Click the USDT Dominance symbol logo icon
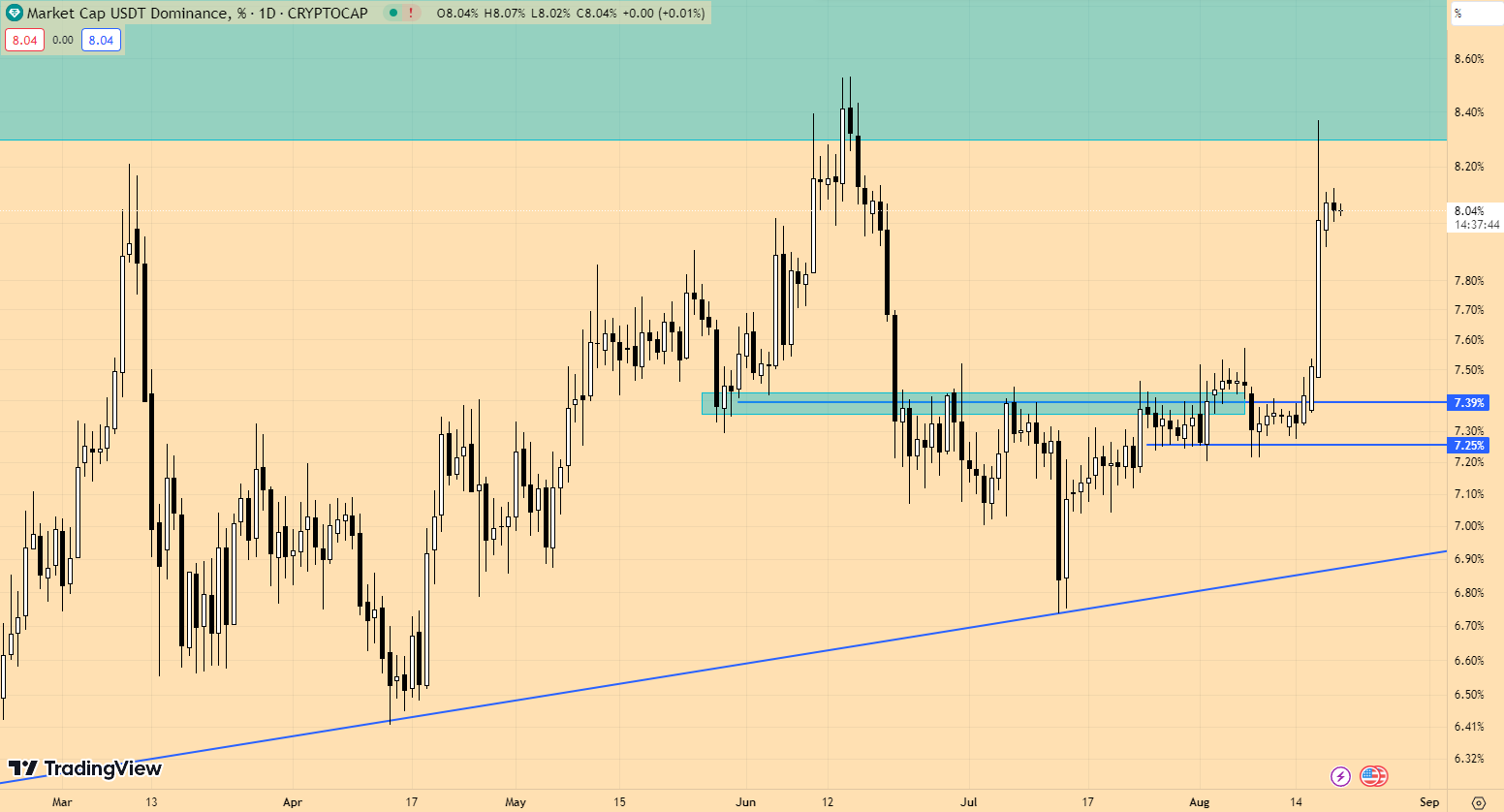 click(x=14, y=13)
